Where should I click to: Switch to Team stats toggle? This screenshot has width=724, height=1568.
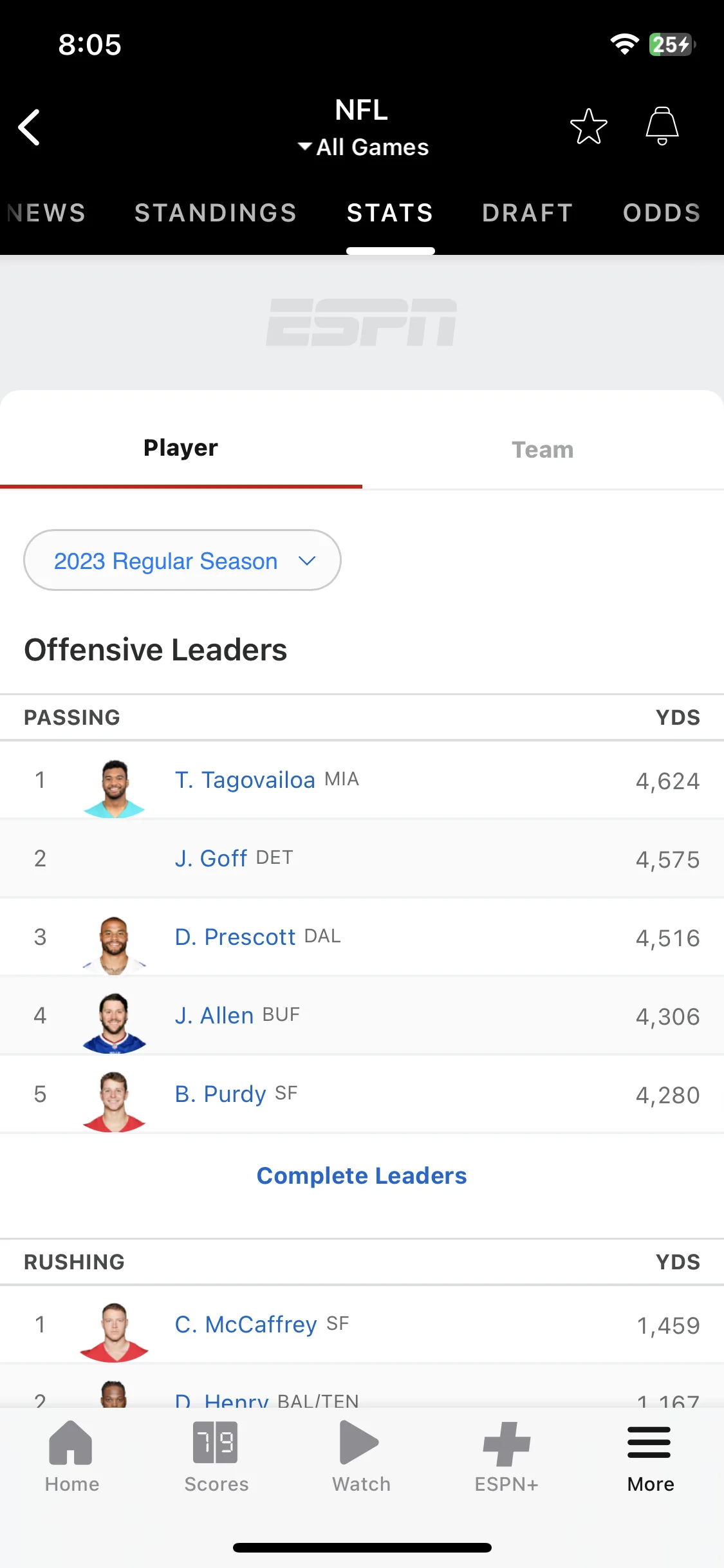click(543, 449)
